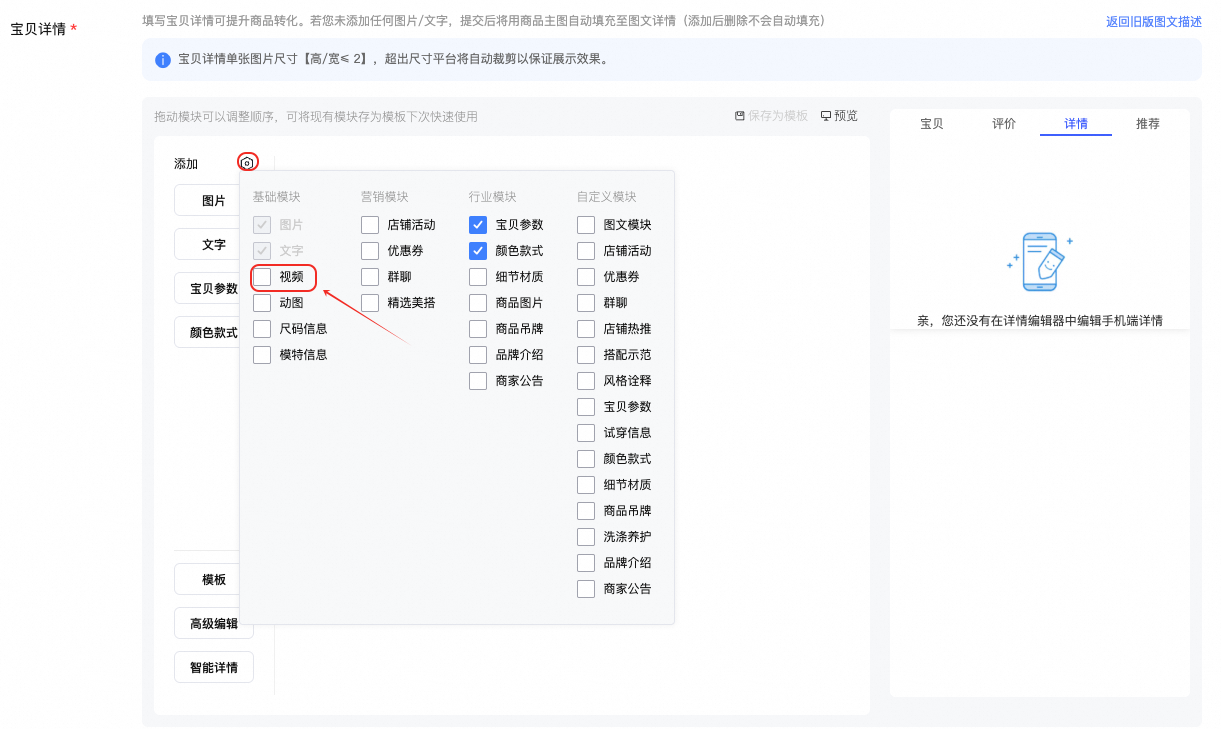Enable the 搭配示范 checkbox
This screenshot has height=729, width=1221.
point(586,355)
